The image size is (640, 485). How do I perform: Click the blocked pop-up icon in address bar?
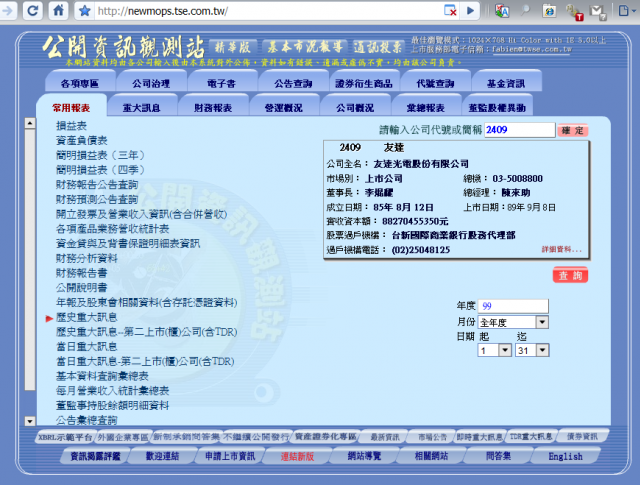[x=450, y=11]
